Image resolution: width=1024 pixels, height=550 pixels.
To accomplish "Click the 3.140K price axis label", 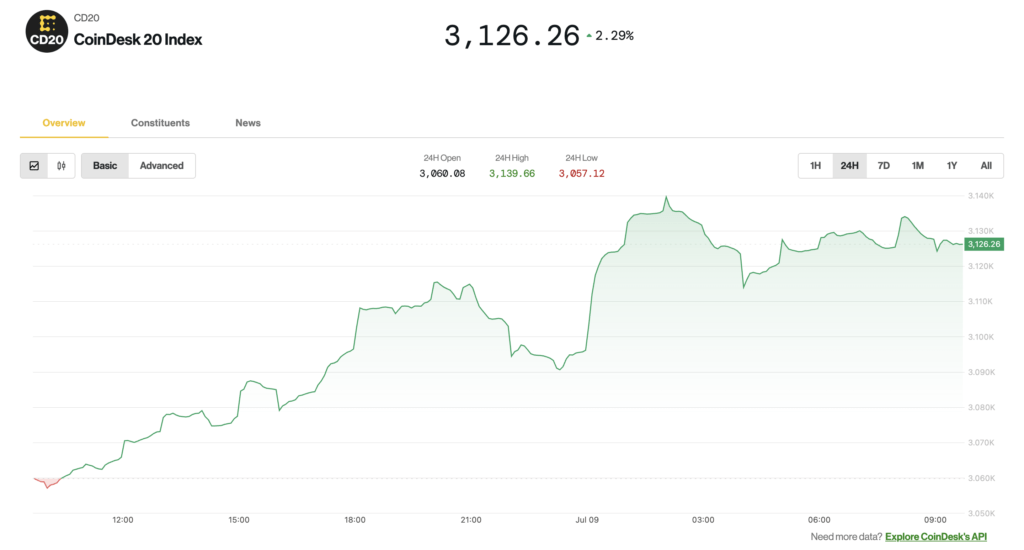I will point(981,196).
